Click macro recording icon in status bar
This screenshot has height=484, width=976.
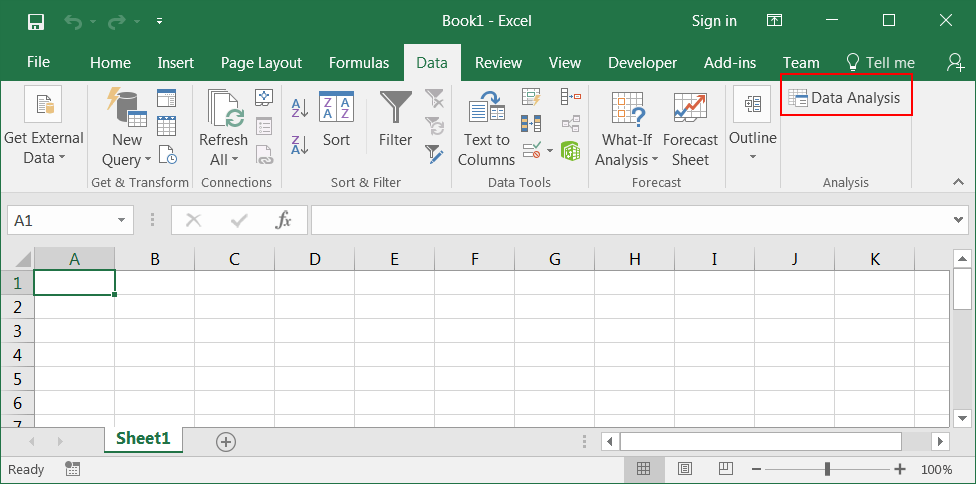pos(72,469)
